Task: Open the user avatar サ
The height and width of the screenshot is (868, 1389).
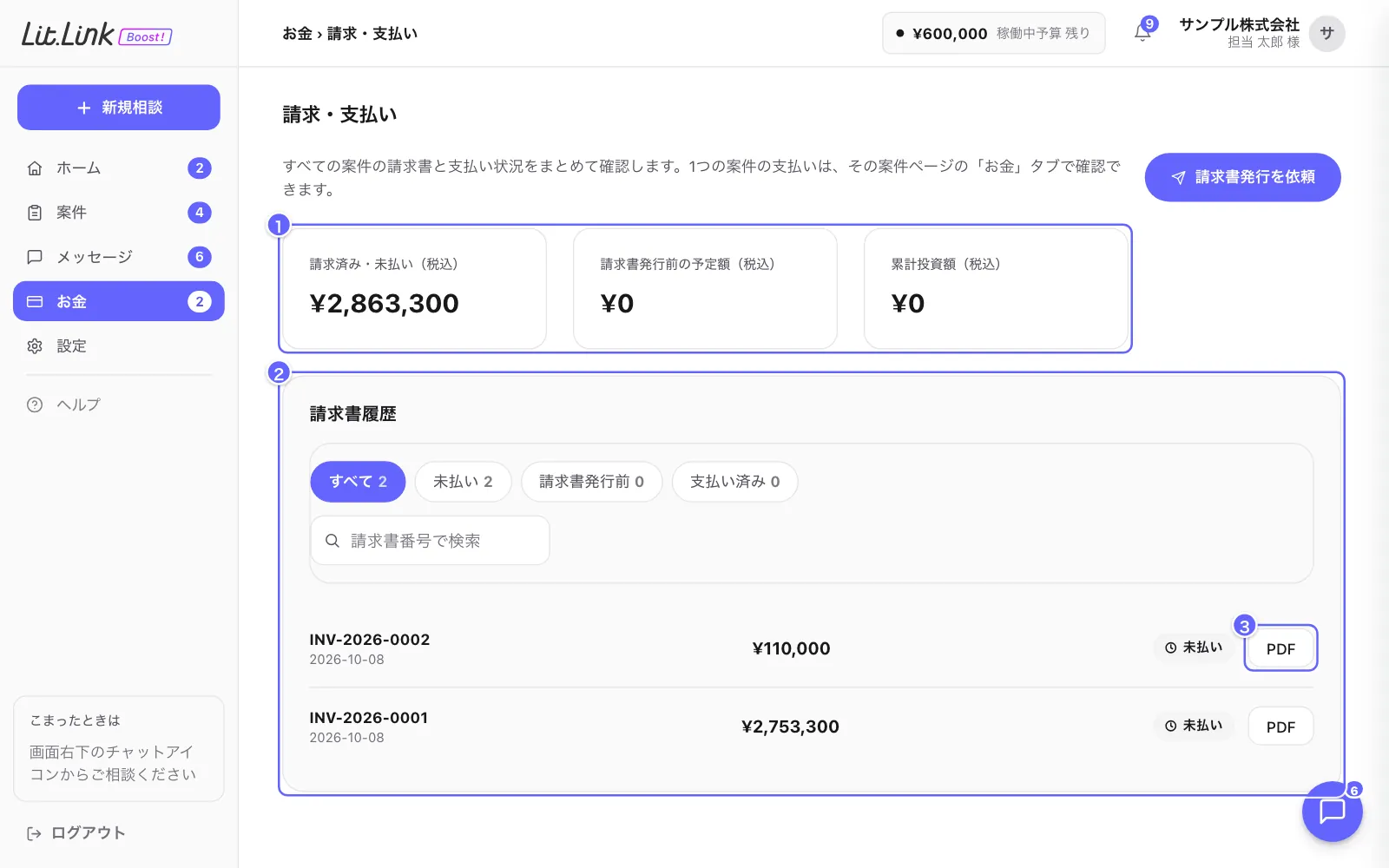Action: [1326, 34]
